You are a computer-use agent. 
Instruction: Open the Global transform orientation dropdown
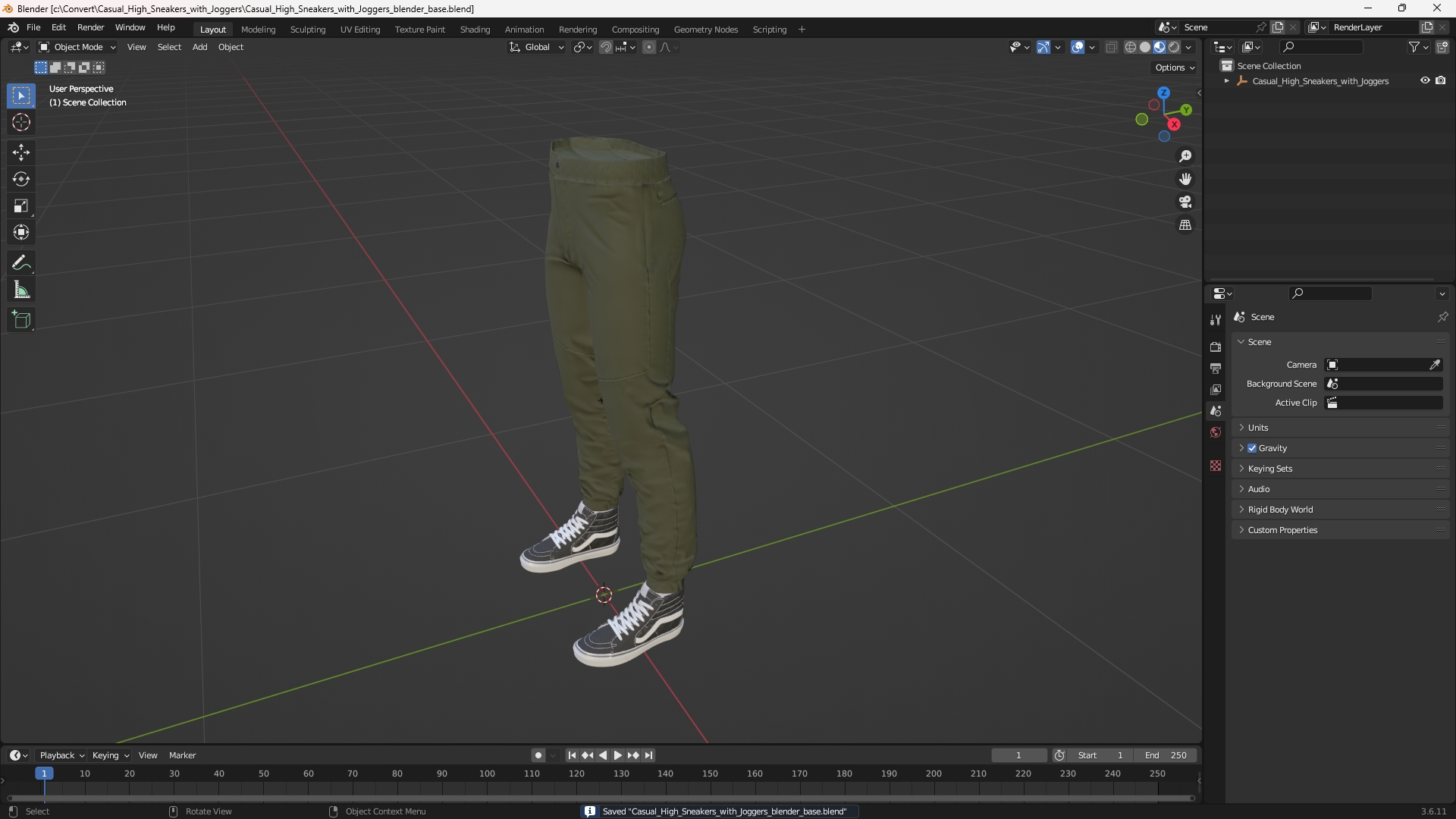(537, 47)
